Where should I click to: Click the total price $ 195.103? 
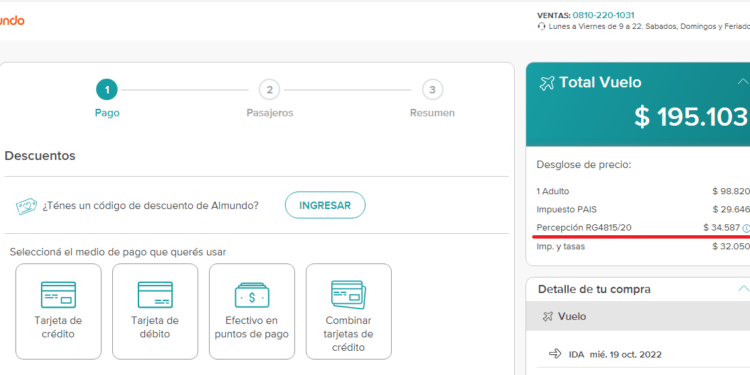[691, 116]
